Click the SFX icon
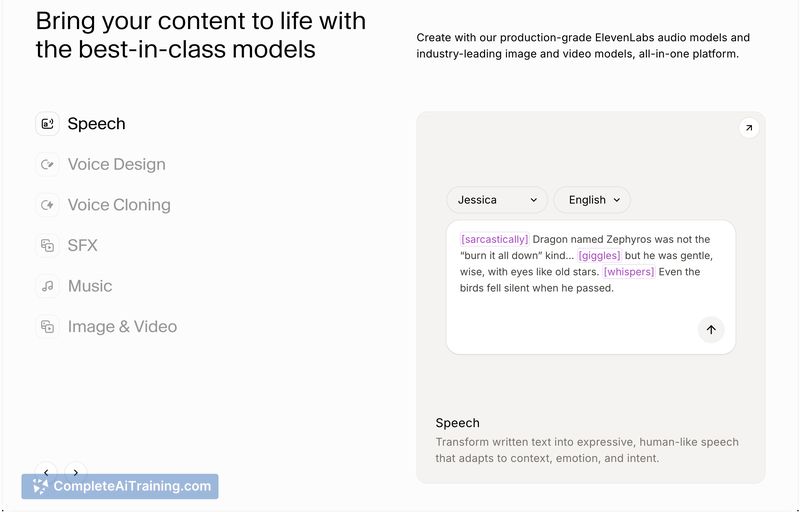The width and height of the screenshot is (800, 512). point(47,245)
